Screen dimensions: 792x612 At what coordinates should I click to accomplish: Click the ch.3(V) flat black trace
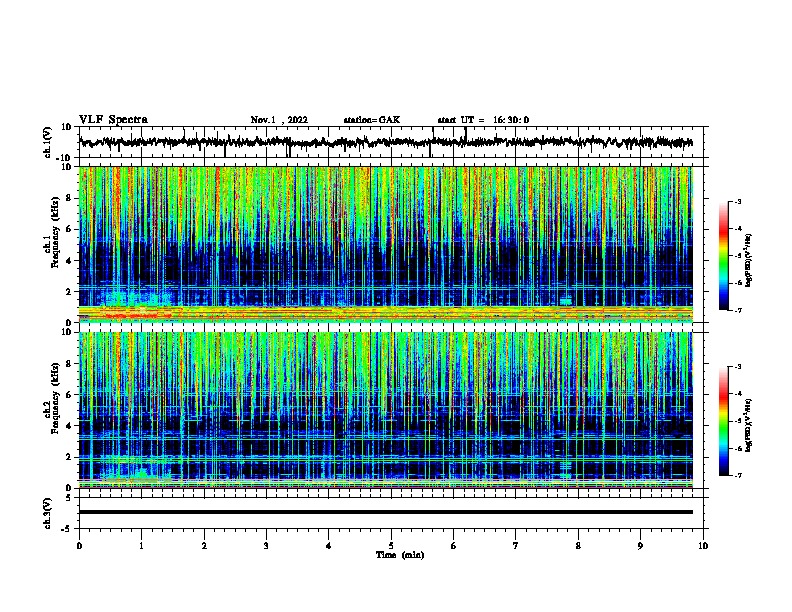[x=386, y=512]
